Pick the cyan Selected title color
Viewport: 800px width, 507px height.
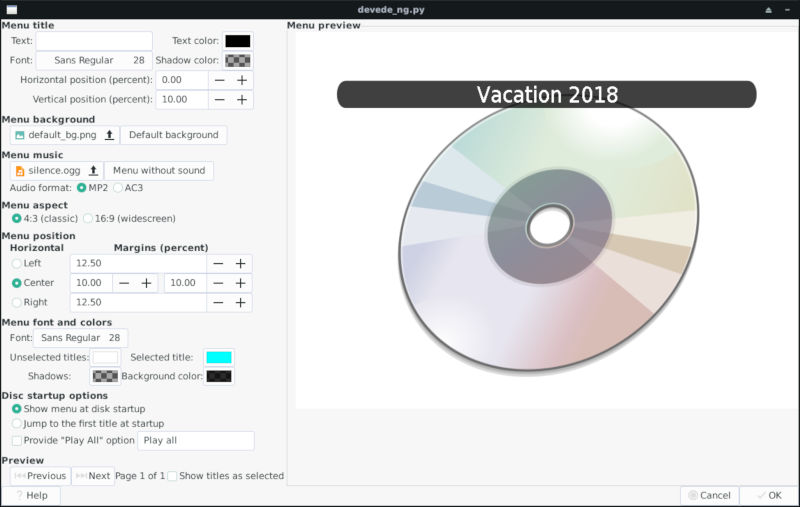218,357
